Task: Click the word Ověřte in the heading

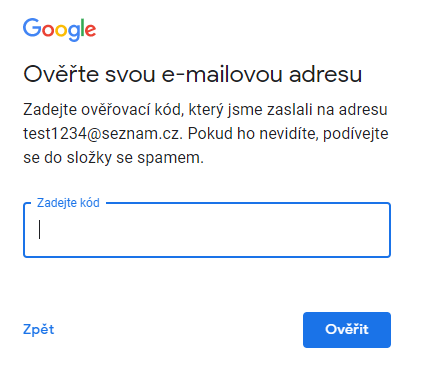Action: tap(61, 74)
